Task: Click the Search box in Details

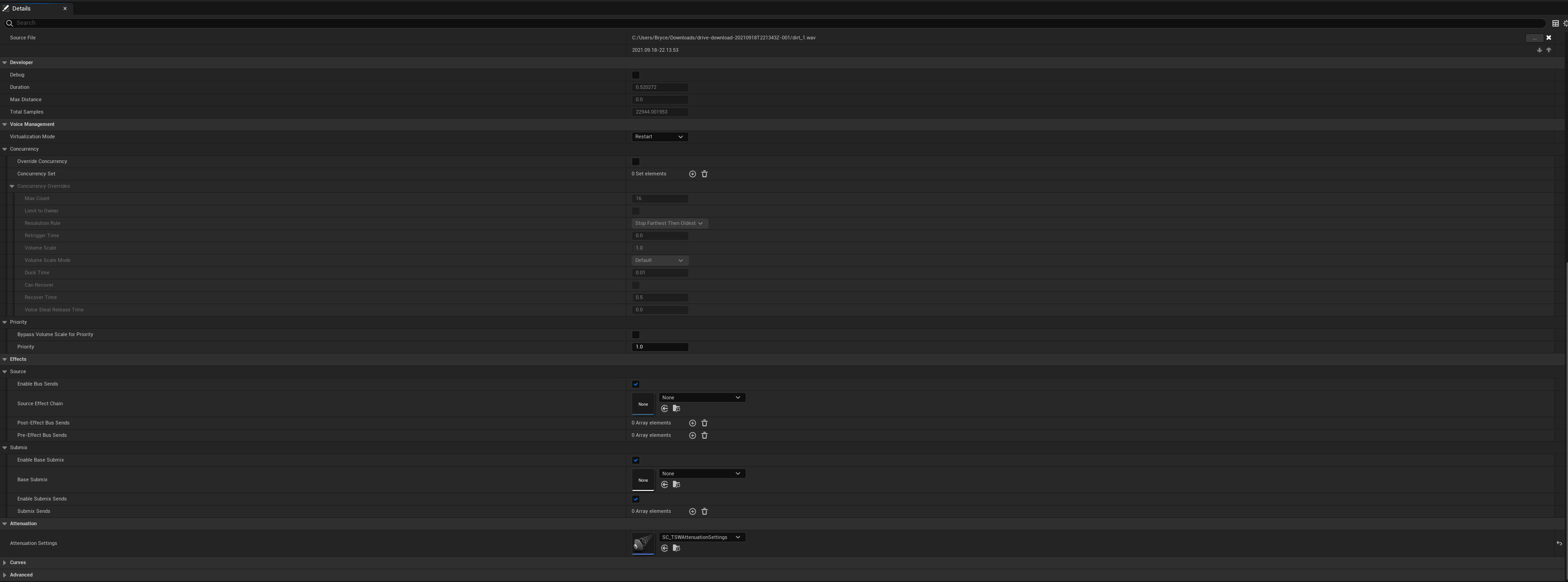Action: (773, 23)
